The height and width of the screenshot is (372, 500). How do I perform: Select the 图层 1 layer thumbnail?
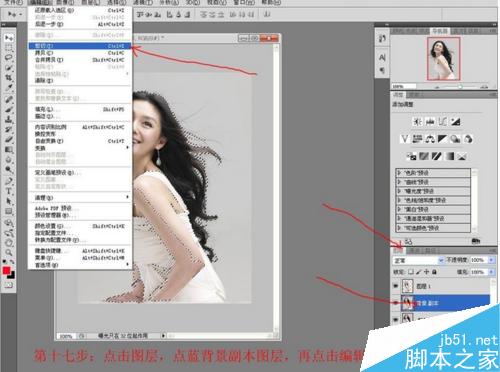click(407, 286)
